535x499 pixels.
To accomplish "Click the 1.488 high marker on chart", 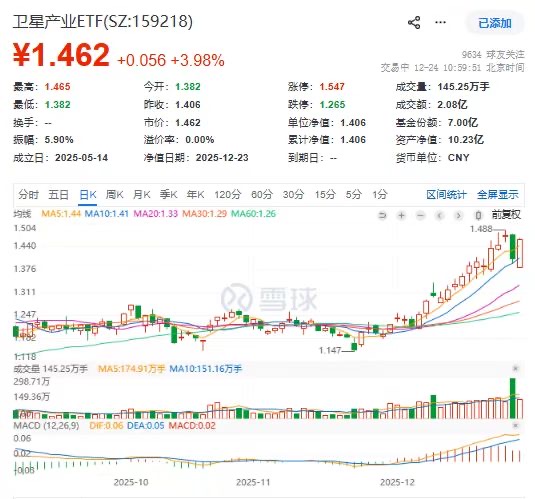I will (481, 229).
